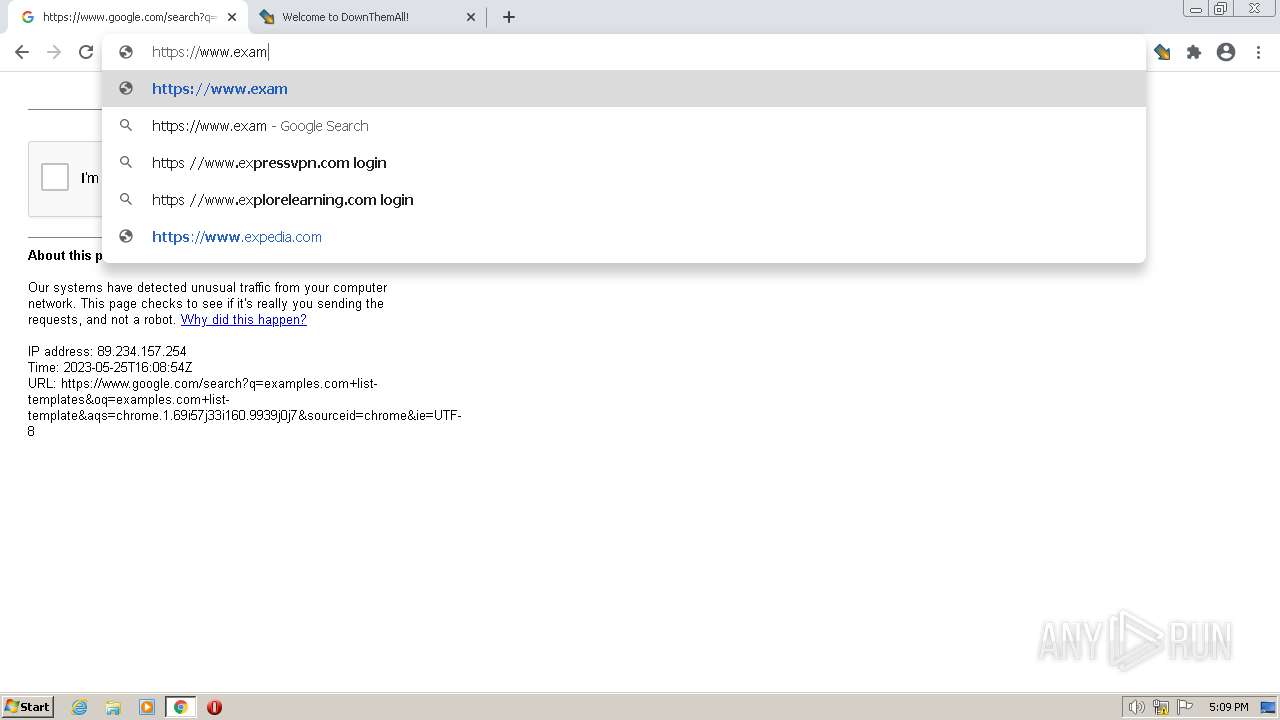Click the search magnifier beside the expressvpn suggestion

pyautogui.click(x=126, y=163)
